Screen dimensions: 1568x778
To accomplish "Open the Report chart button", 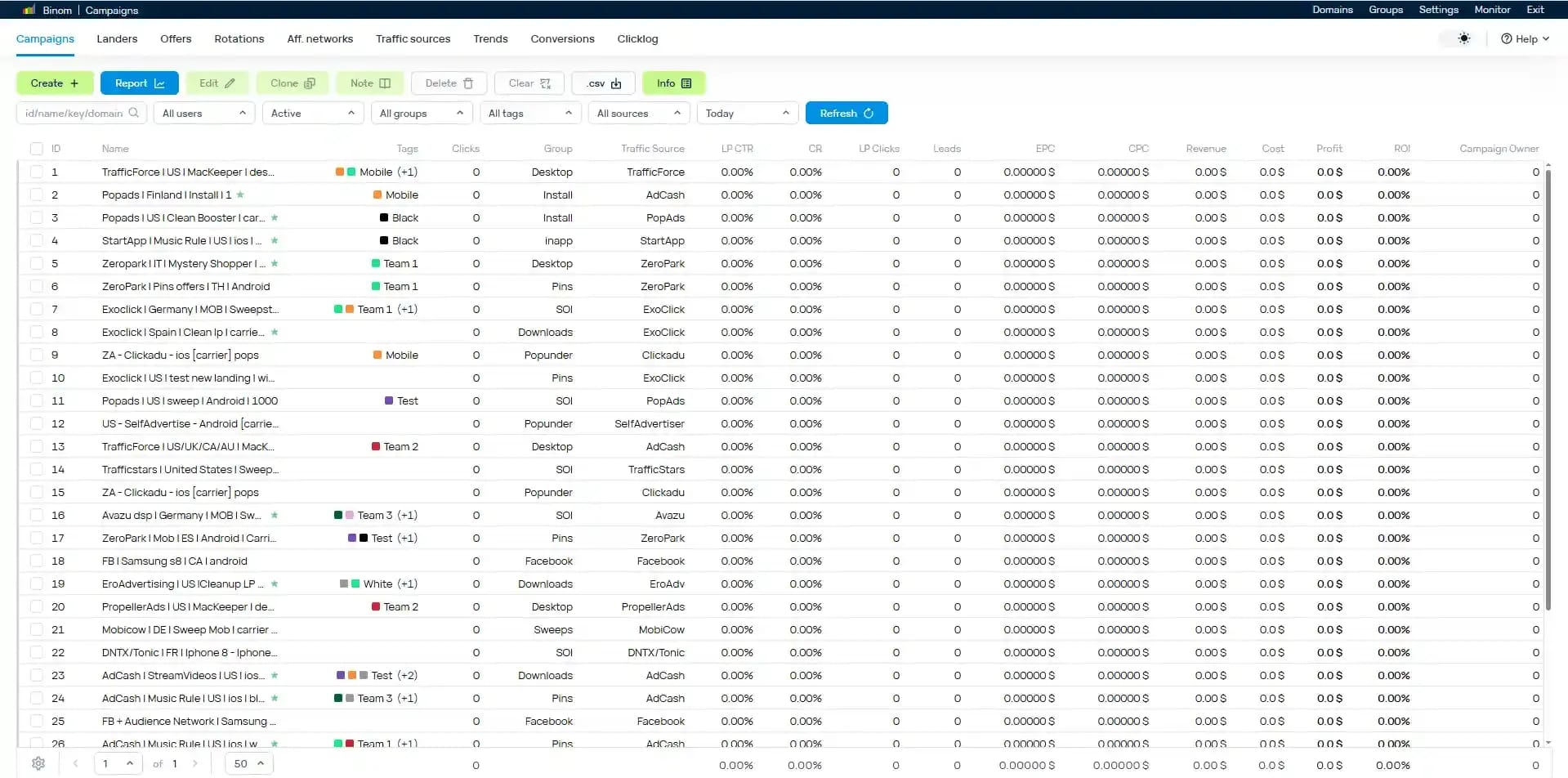I will (140, 83).
